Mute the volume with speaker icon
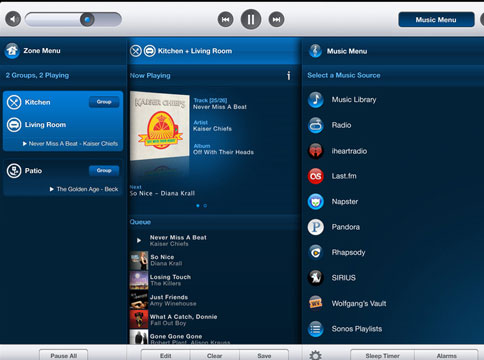The image size is (484, 360). click(13, 19)
